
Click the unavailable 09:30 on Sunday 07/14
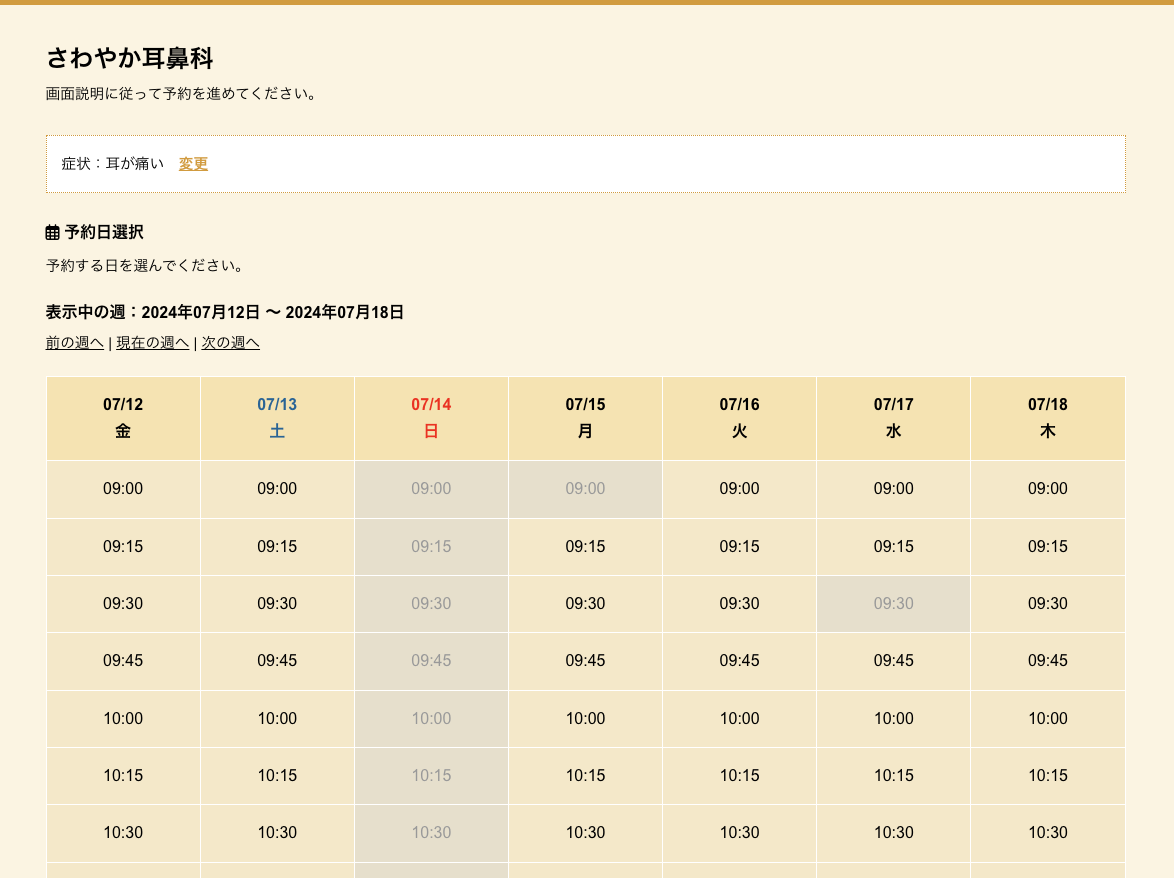pyautogui.click(x=431, y=603)
